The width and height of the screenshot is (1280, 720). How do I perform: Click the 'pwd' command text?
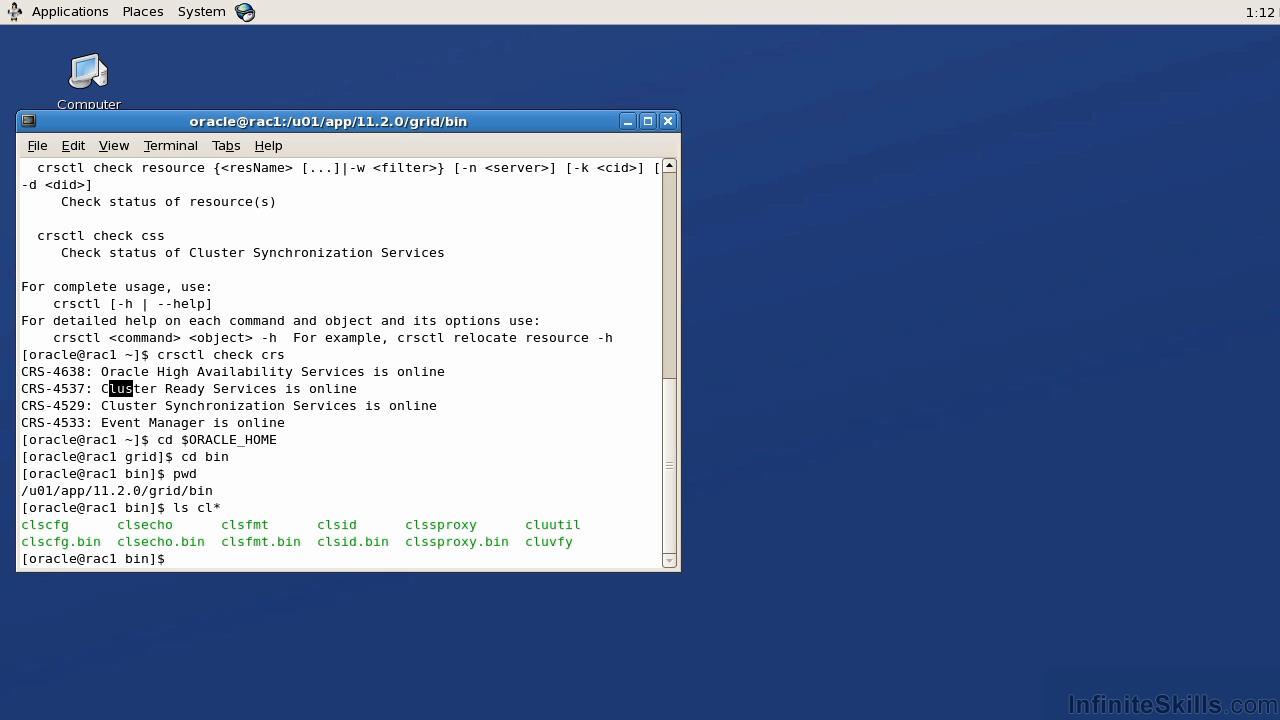pyautogui.click(x=185, y=474)
